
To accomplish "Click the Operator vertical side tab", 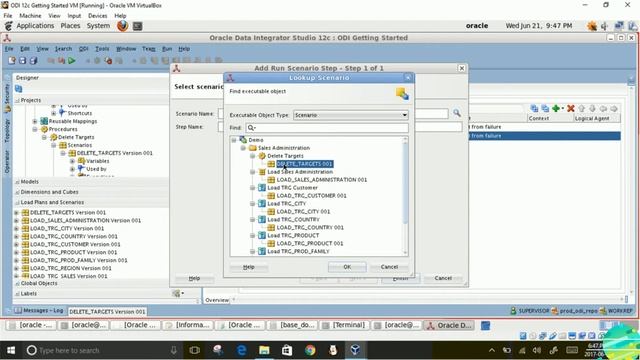I will [x=7, y=162].
